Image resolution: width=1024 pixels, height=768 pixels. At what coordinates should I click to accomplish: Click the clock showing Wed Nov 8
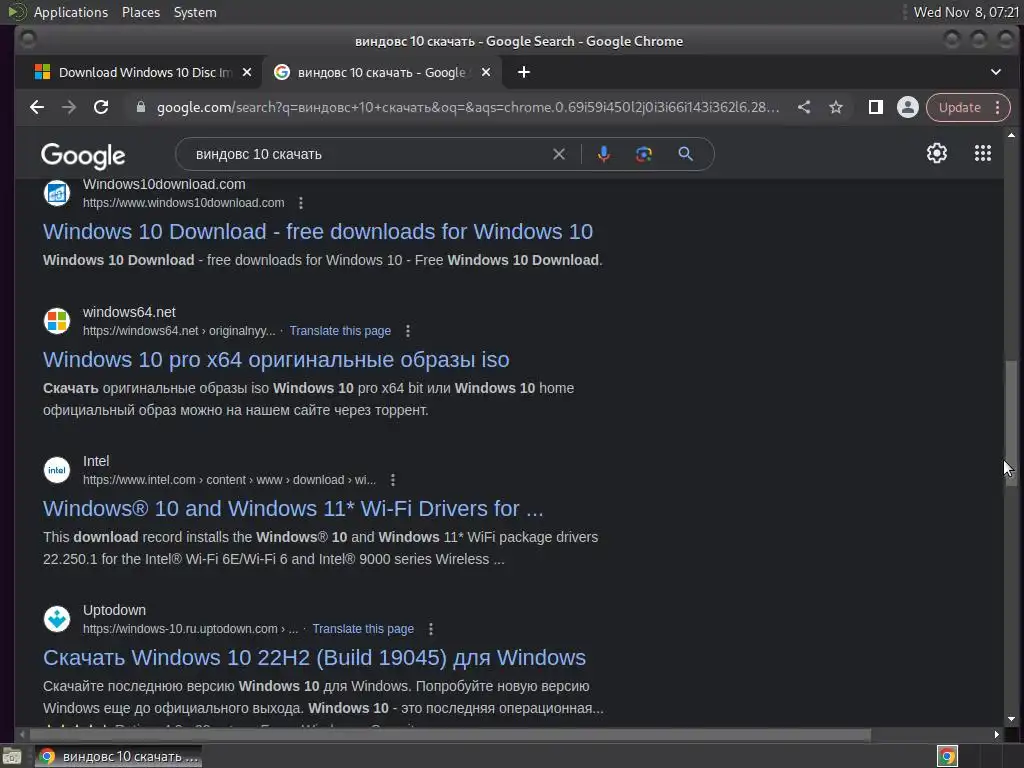tap(966, 12)
